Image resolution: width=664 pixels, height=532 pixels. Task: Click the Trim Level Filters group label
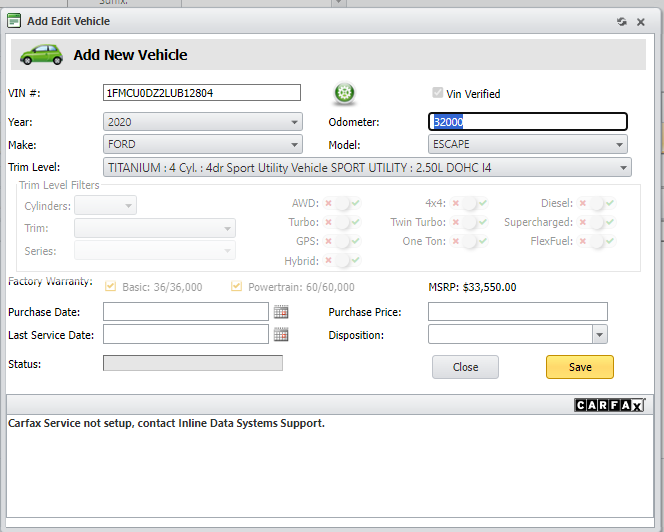pyautogui.click(x=59, y=185)
